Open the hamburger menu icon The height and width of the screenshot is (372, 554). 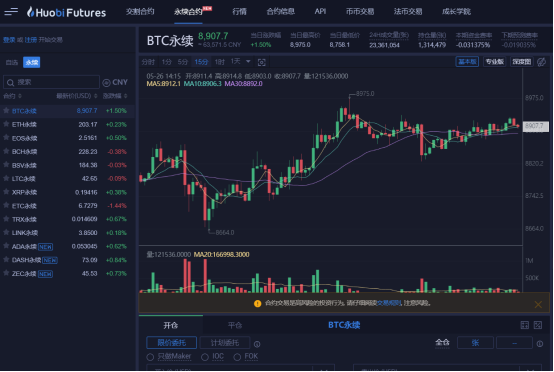pyautogui.click(x=11, y=12)
